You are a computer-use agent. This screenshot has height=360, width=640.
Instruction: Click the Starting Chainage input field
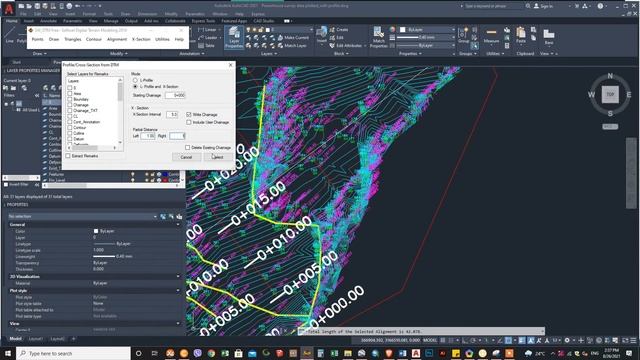pyautogui.click(x=175, y=95)
